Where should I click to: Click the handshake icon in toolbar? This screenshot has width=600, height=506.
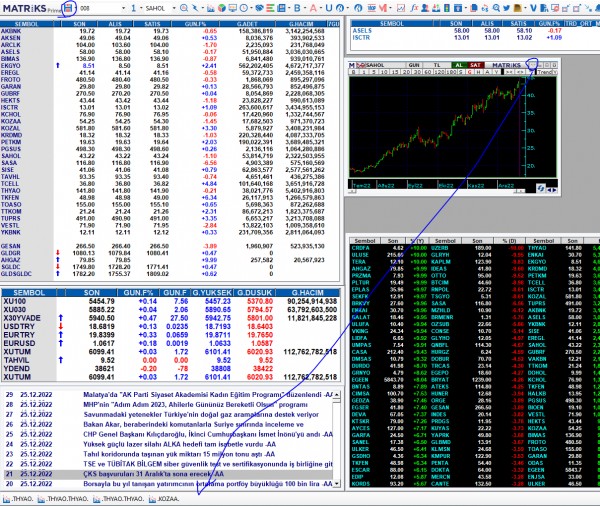click(259, 8)
